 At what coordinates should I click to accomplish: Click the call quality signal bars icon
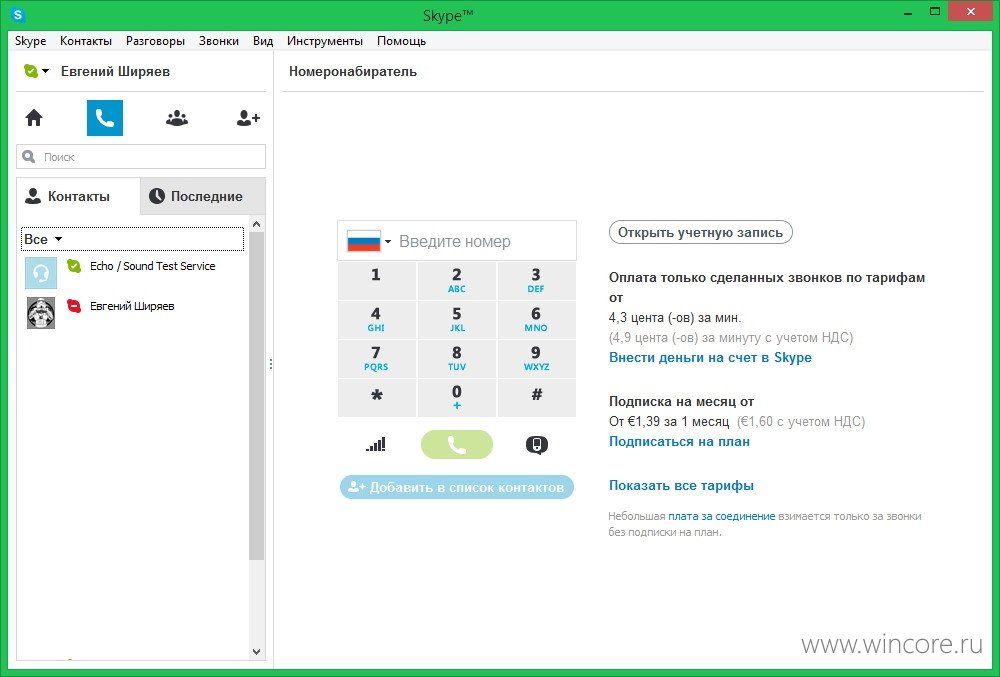376,444
